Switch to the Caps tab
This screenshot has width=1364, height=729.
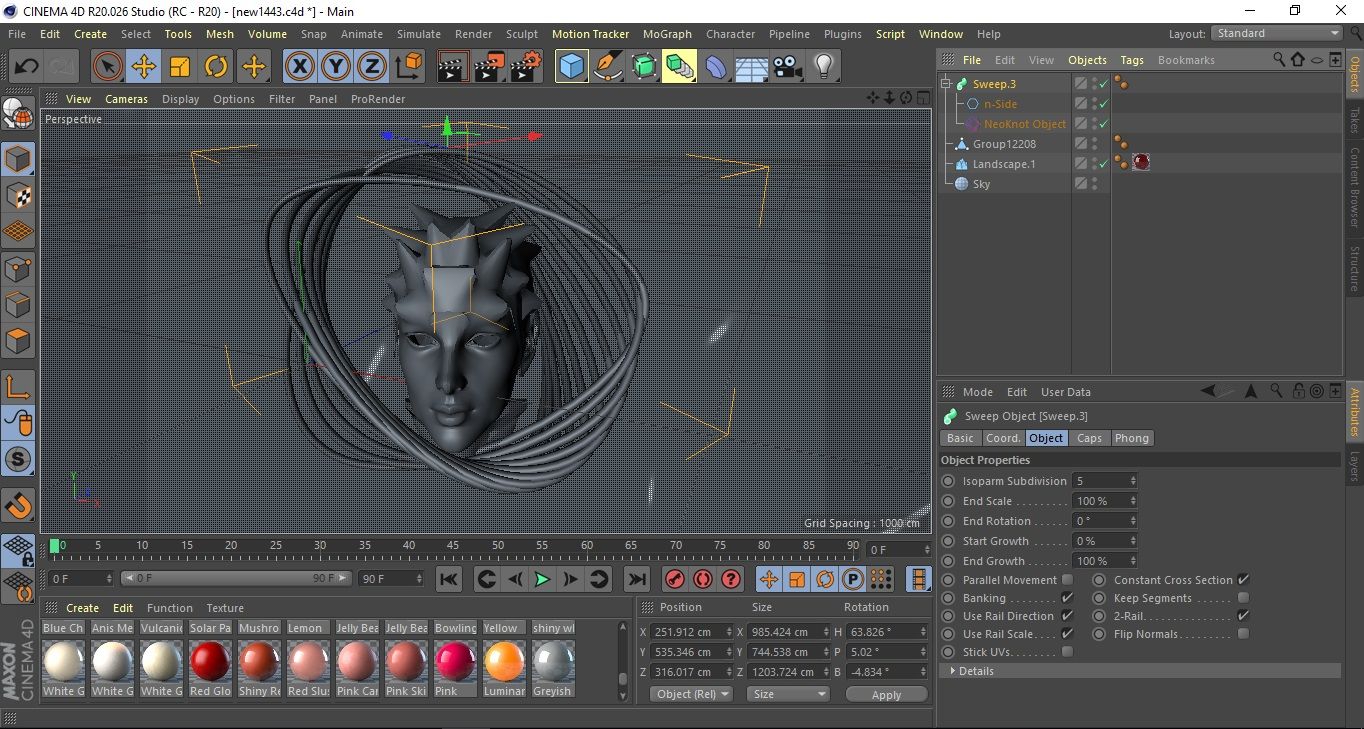coord(1089,438)
